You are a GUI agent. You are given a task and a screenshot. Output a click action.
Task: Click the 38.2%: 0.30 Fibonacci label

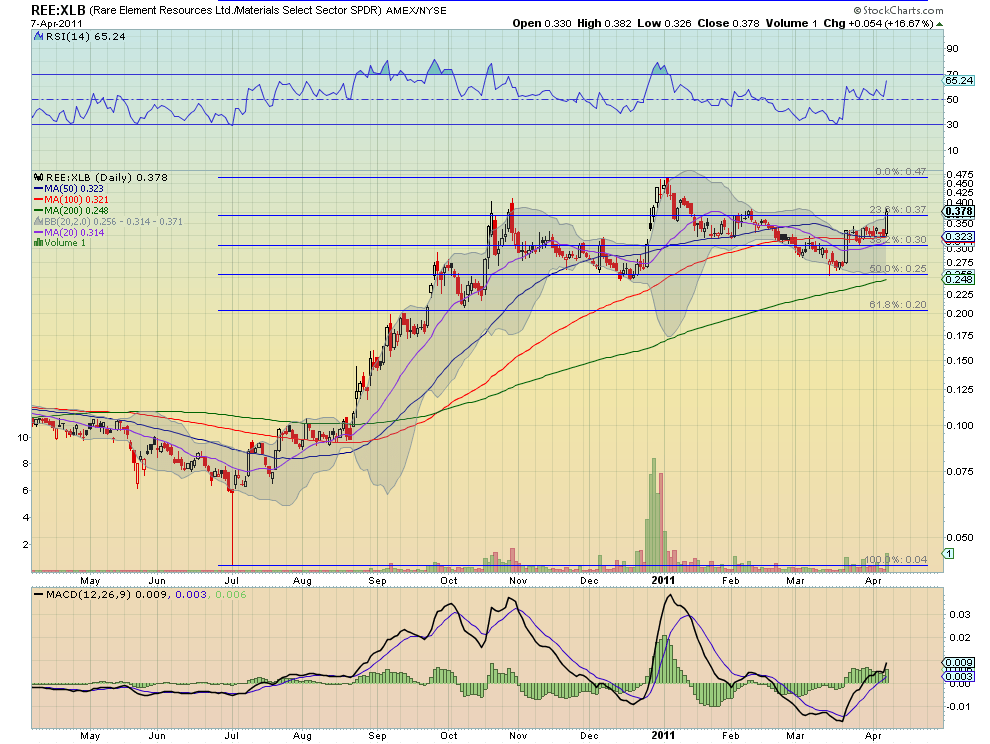898,240
